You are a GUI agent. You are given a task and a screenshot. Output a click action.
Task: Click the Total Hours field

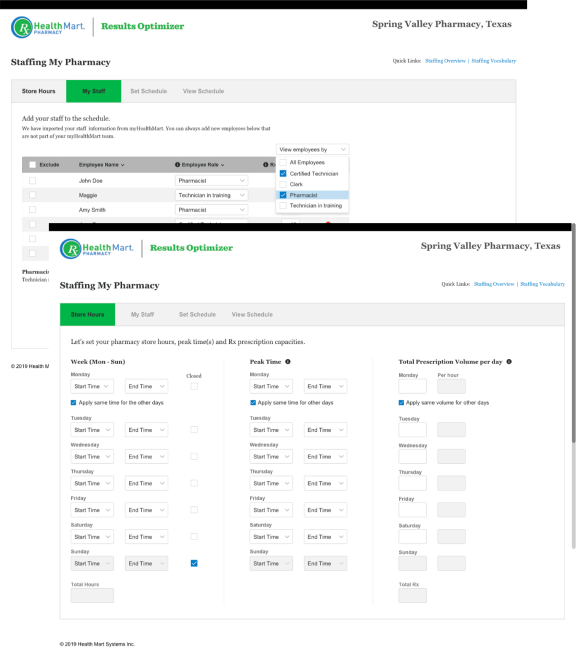click(92, 595)
